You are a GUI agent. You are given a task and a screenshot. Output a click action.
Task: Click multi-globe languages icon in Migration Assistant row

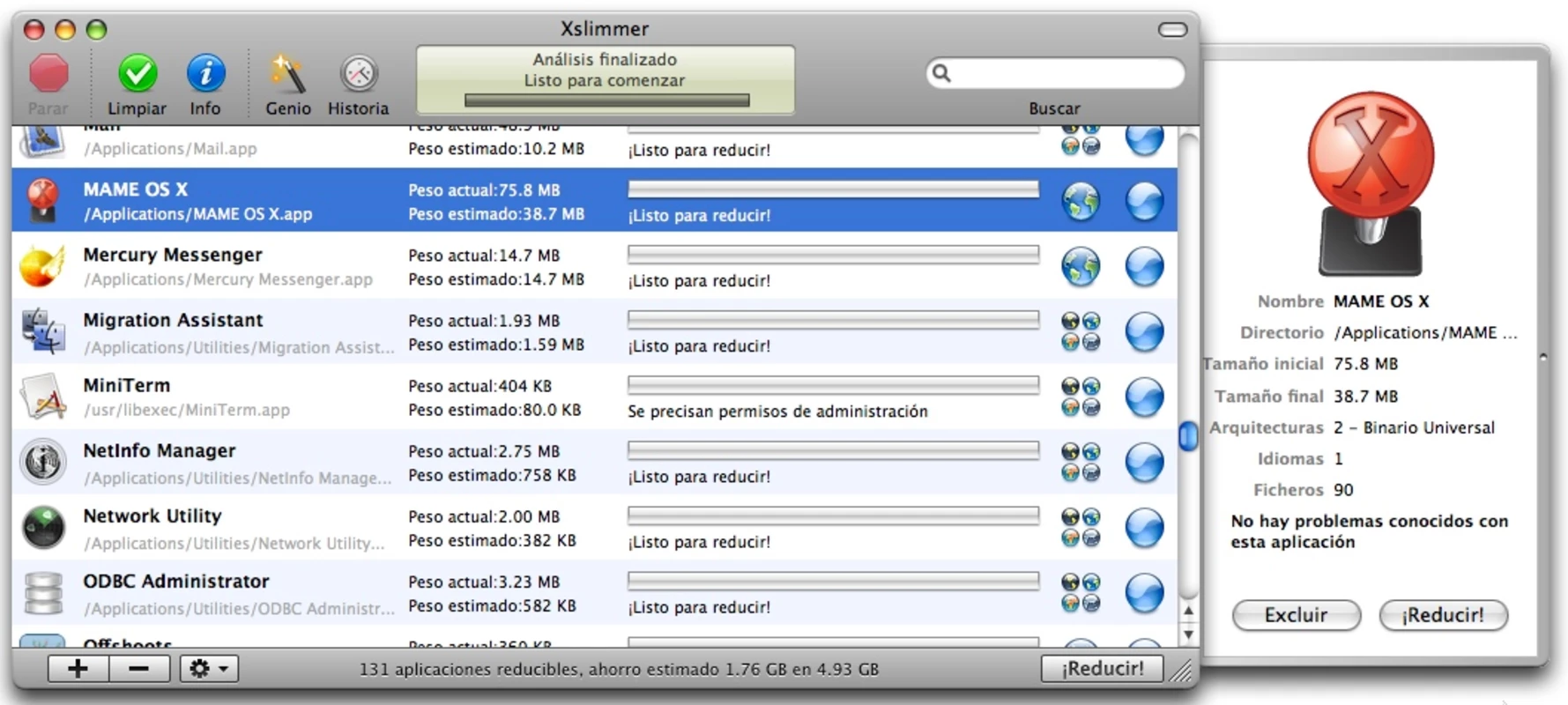(1081, 331)
